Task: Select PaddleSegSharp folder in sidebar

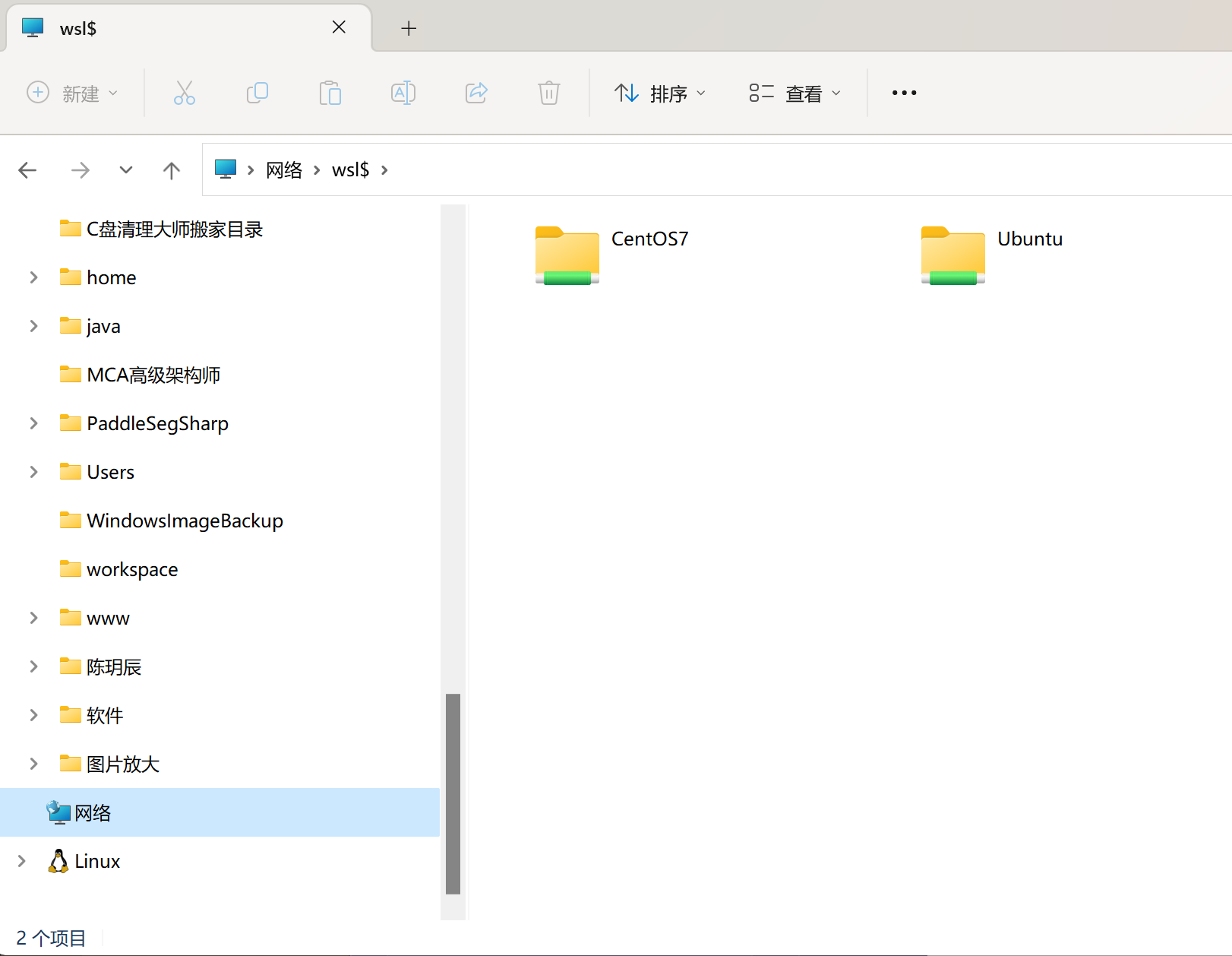Action: point(144,423)
